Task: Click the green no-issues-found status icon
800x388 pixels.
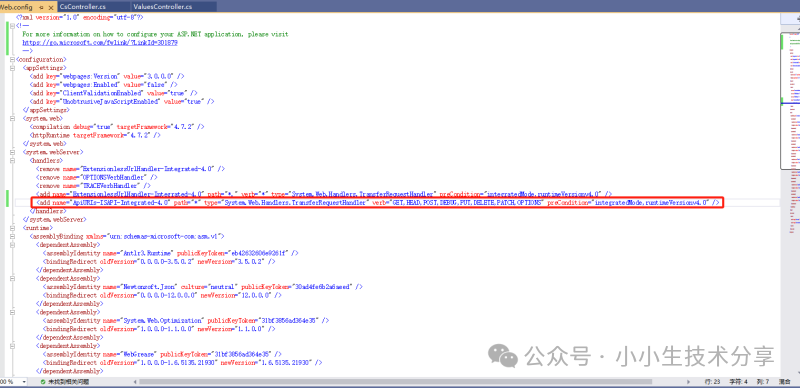Action: pyautogui.click(x=43, y=382)
